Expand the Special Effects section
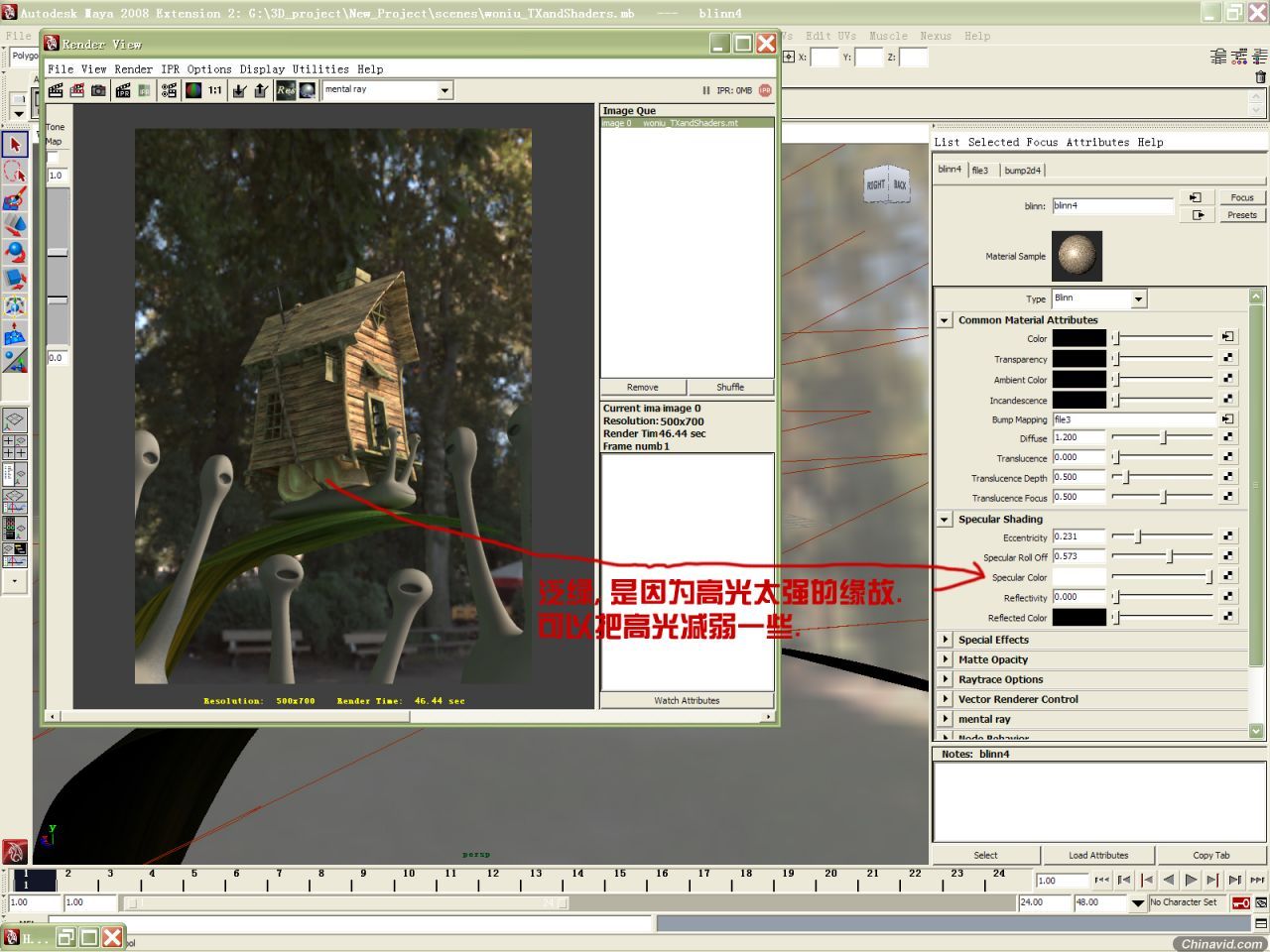 (x=945, y=640)
